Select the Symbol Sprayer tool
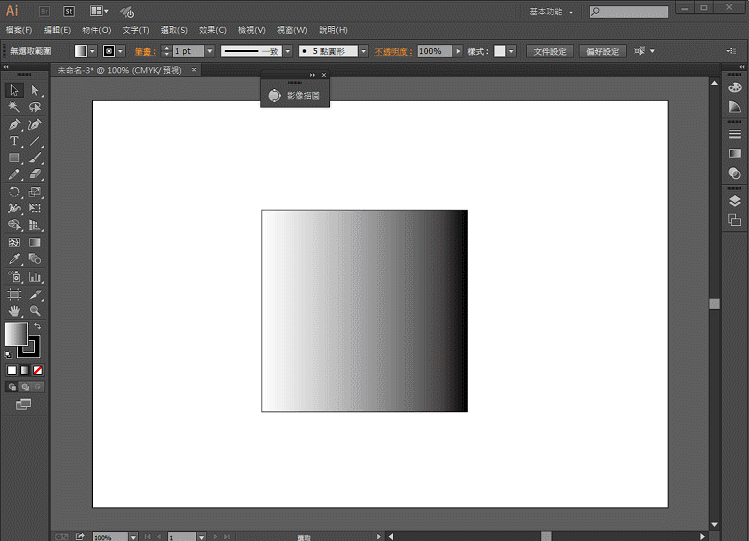Image resolution: width=749 pixels, height=541 pixels. 14,277
